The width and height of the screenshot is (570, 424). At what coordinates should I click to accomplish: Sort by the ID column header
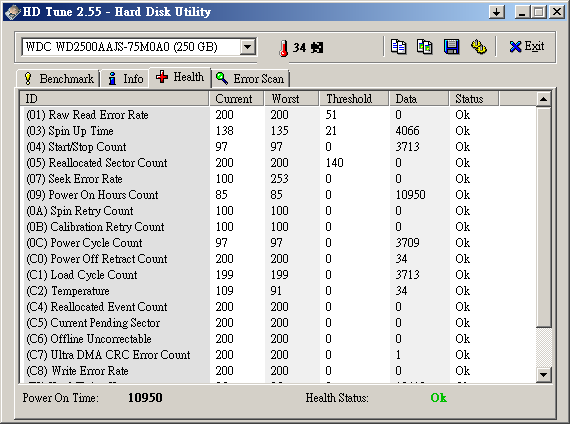(x=114, y=99)
